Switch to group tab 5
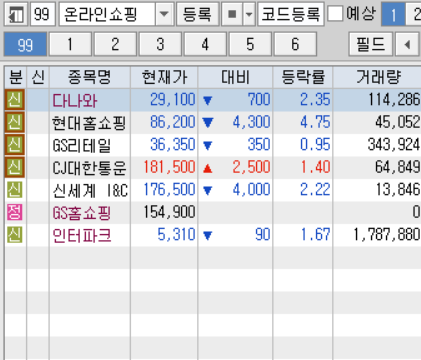 [x=250, y=44]
